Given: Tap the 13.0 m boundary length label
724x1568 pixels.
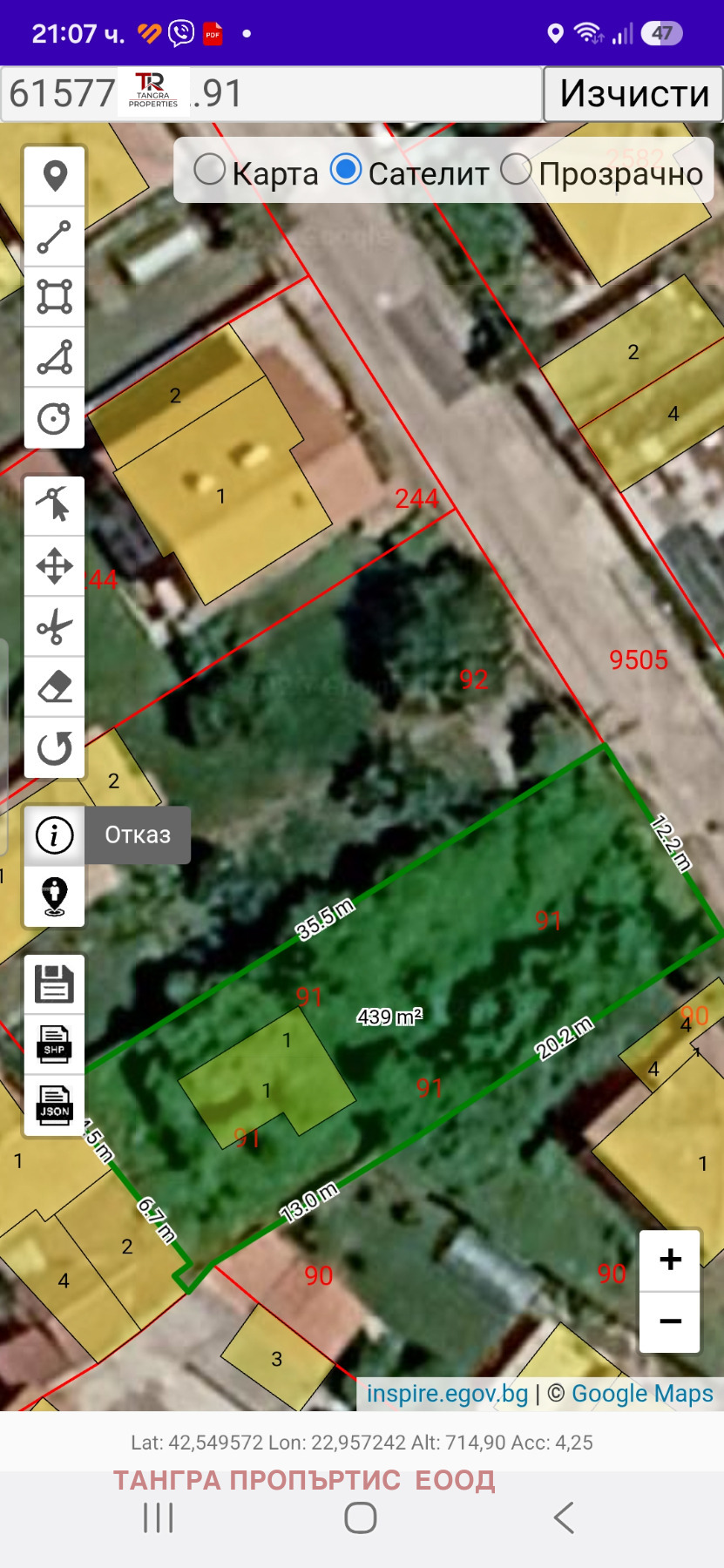Looking at the screenshot, I should [309, 1202].
